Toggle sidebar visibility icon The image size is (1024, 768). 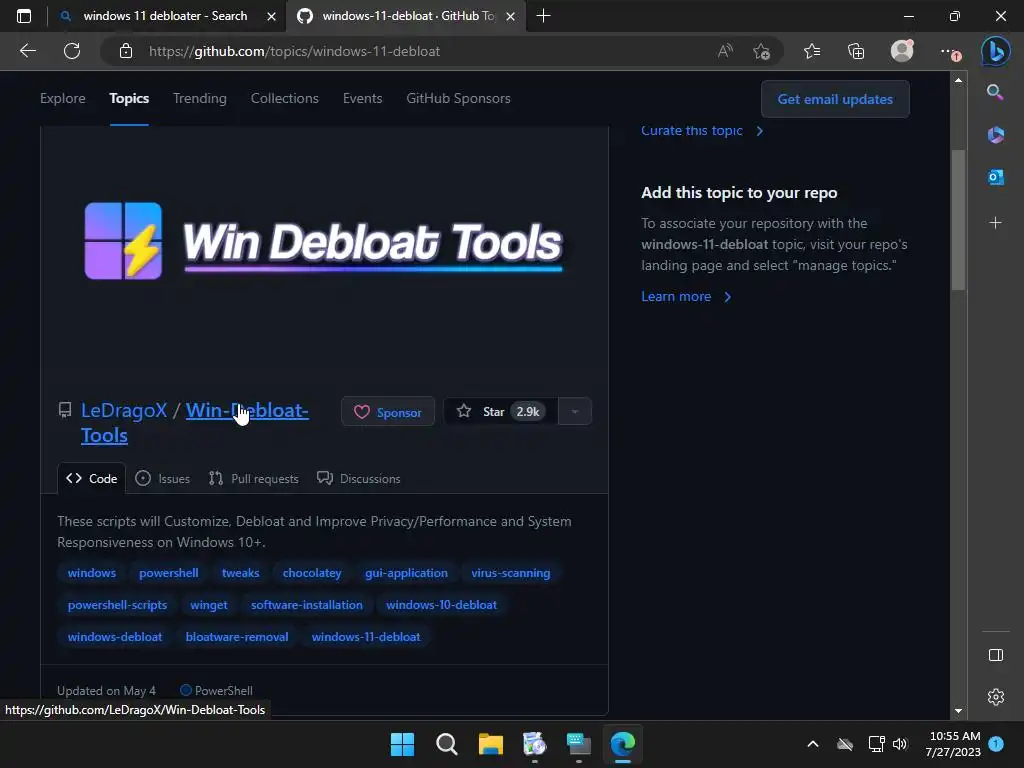coord(995,655)
